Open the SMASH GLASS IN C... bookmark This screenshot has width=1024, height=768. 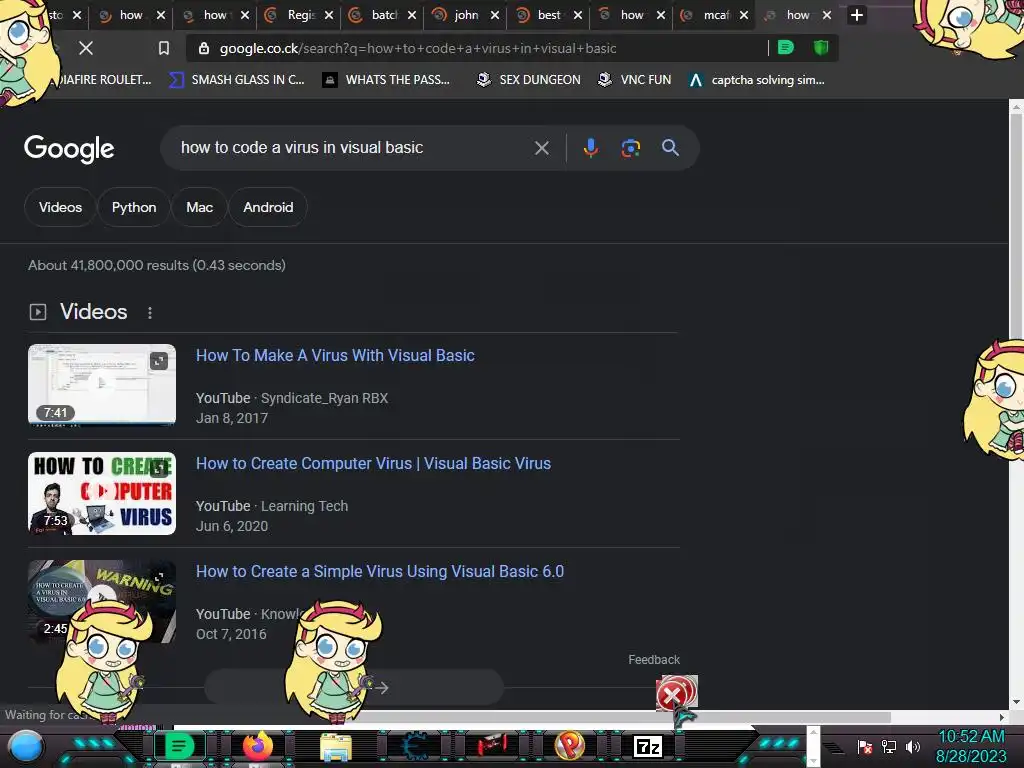(238, 80)
